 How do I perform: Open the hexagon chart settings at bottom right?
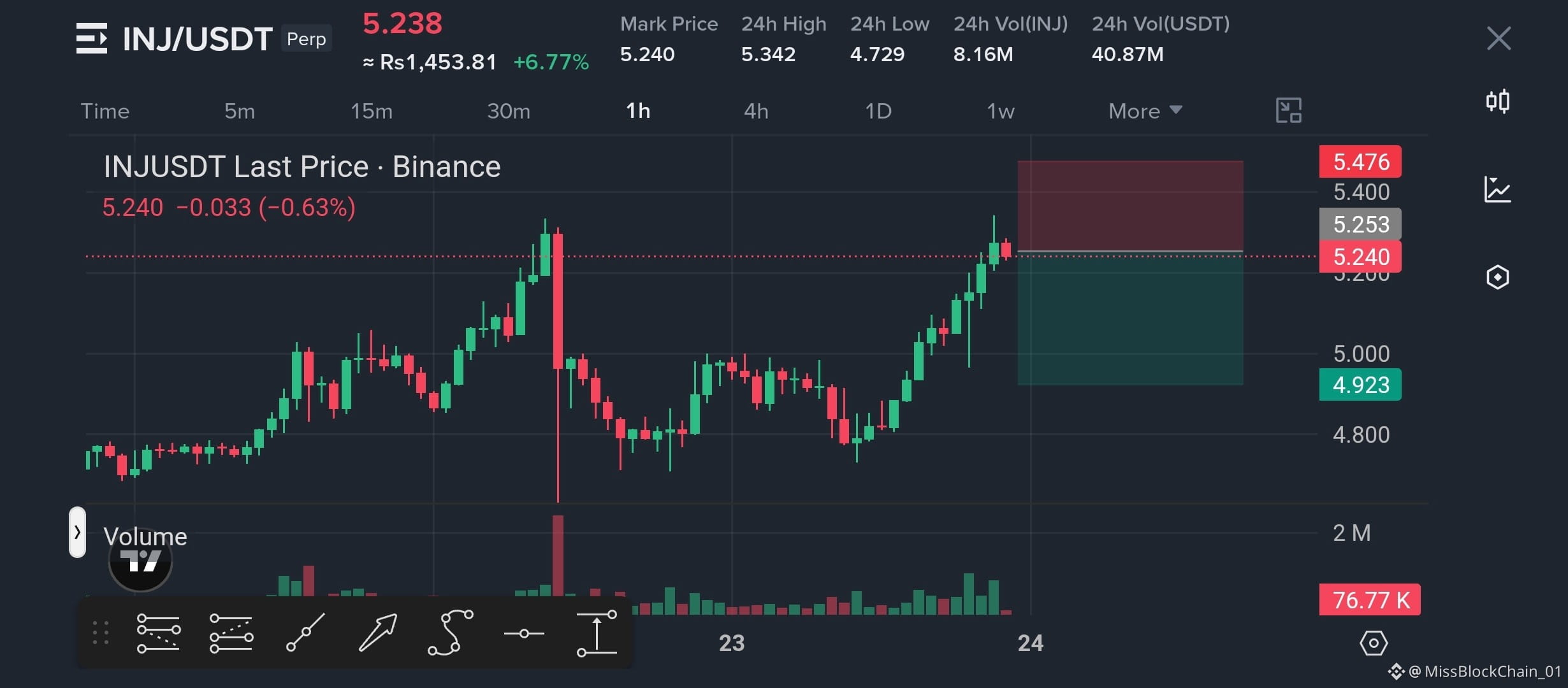pos(1374,643)
